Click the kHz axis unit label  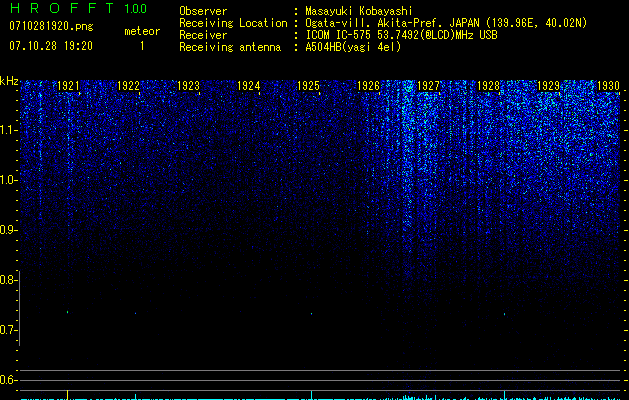[9, 81]
